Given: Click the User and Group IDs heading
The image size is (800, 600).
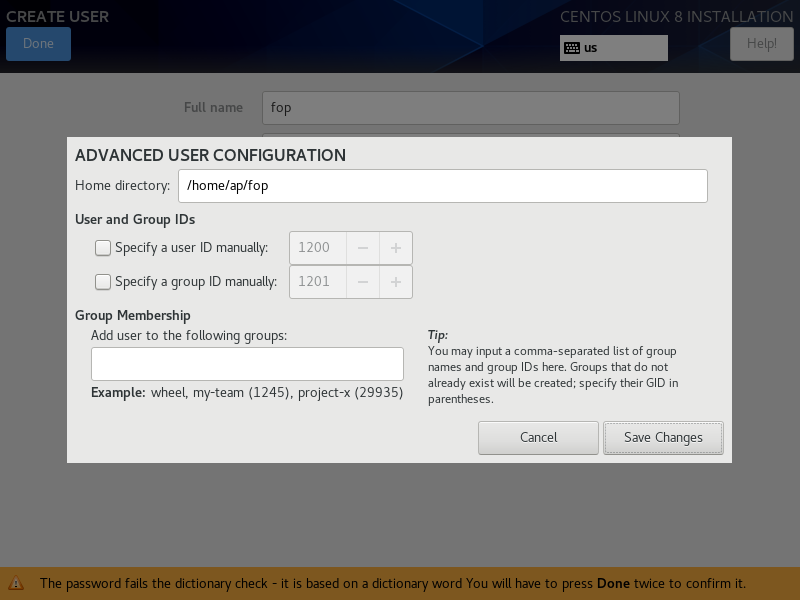Looking at the screenshot, I should pos(135,219).
